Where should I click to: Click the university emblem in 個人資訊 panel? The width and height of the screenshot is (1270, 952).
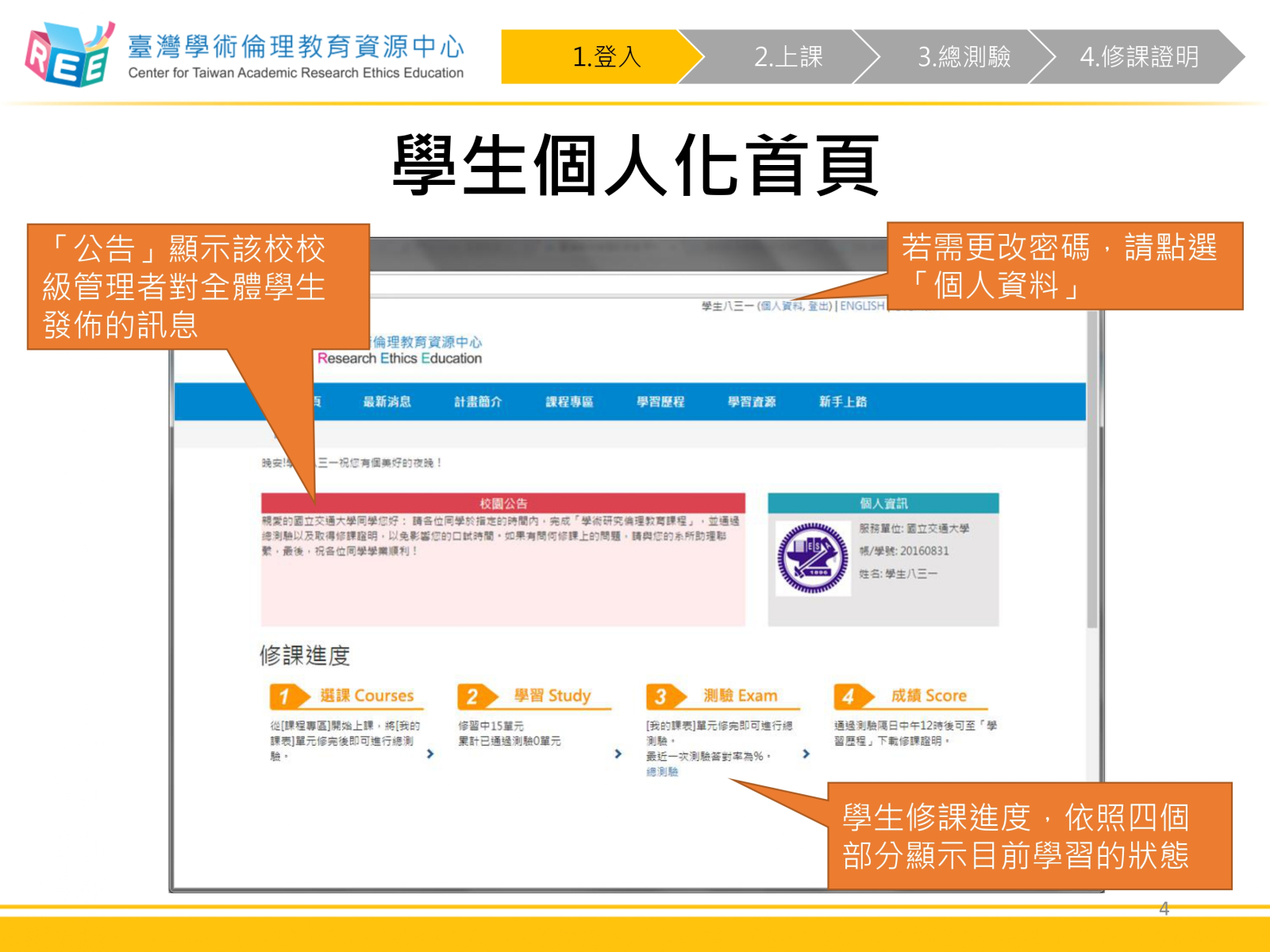point(812,559)
